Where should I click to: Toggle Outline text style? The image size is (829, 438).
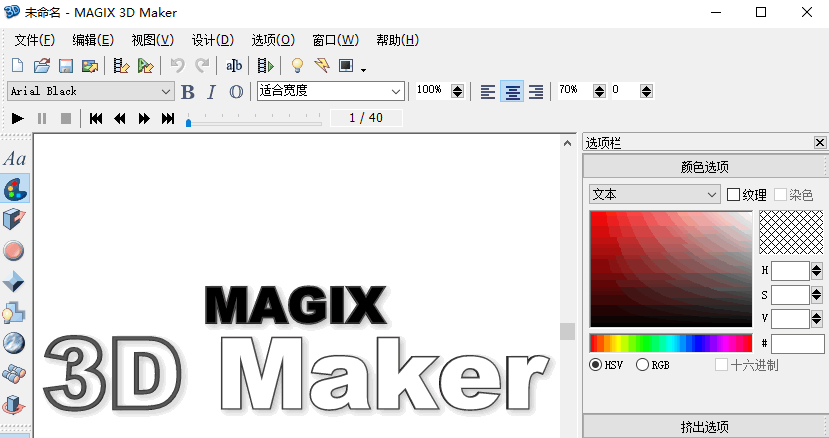point(236,92)
